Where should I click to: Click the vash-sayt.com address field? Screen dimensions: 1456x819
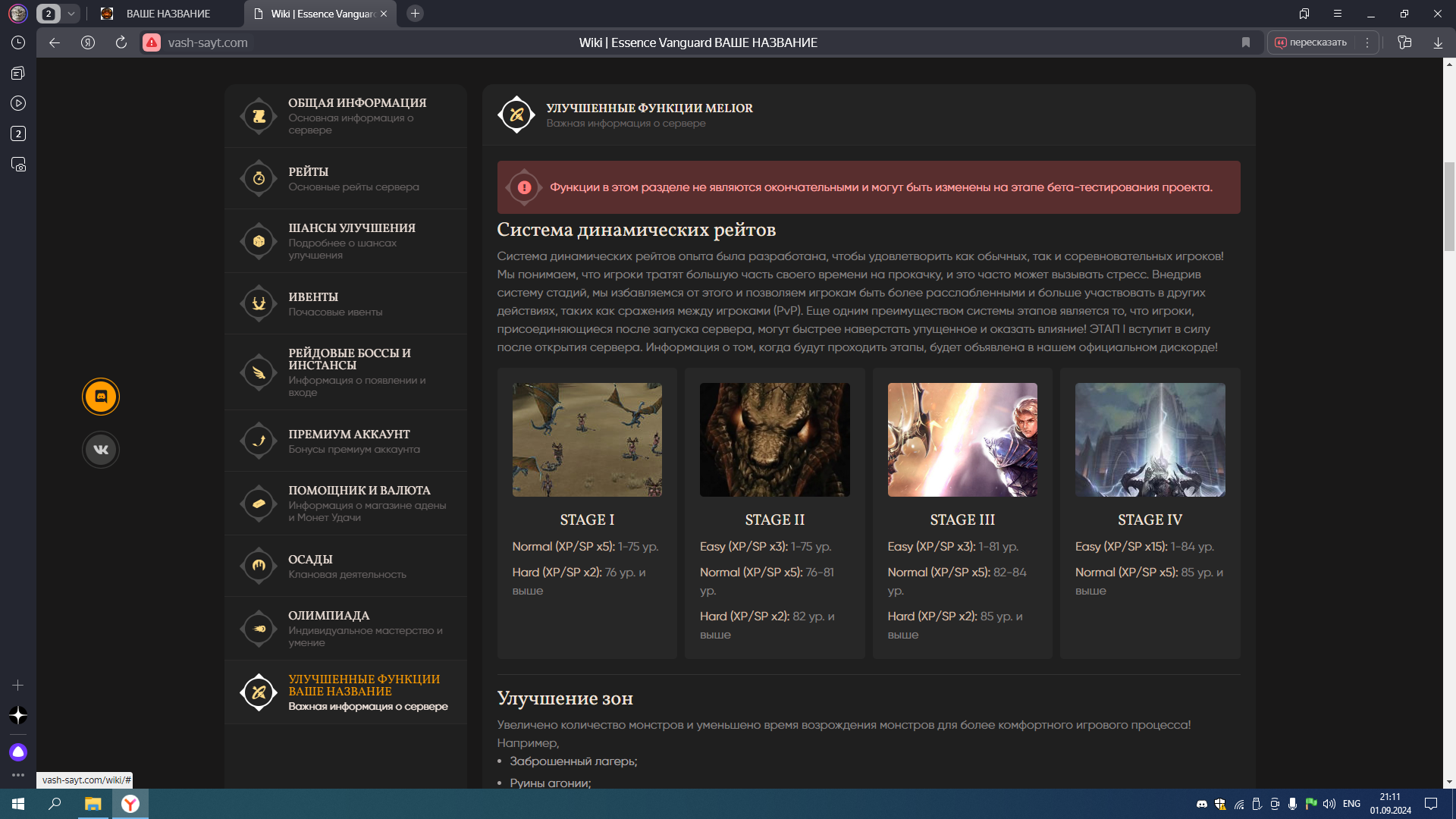(207, 42)
